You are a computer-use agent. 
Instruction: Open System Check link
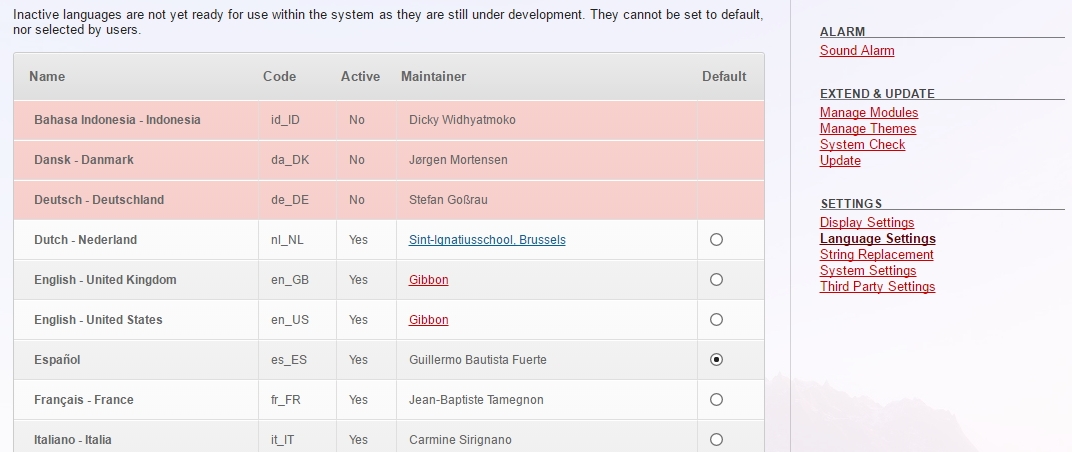862,145
